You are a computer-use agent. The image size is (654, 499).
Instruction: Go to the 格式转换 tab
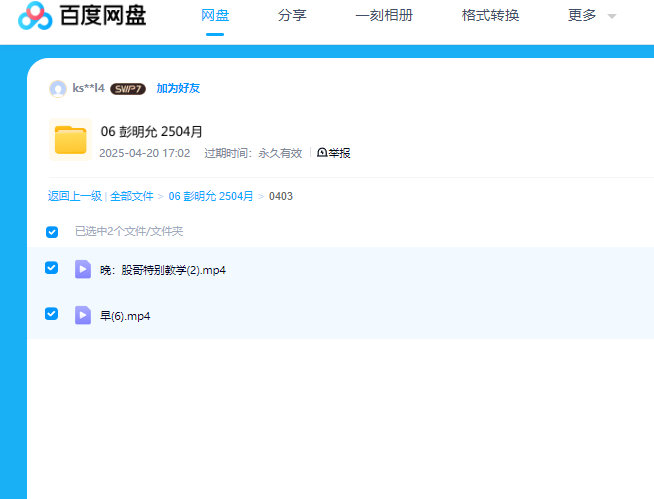[x=490, y=16]
